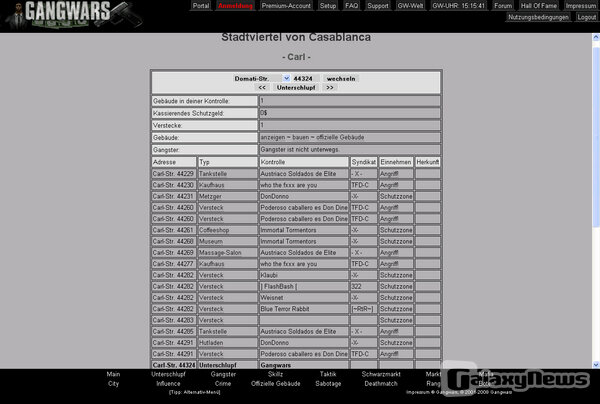
Task: Click Carl-Str. 44229 address
Action: [x=173, y=174]
